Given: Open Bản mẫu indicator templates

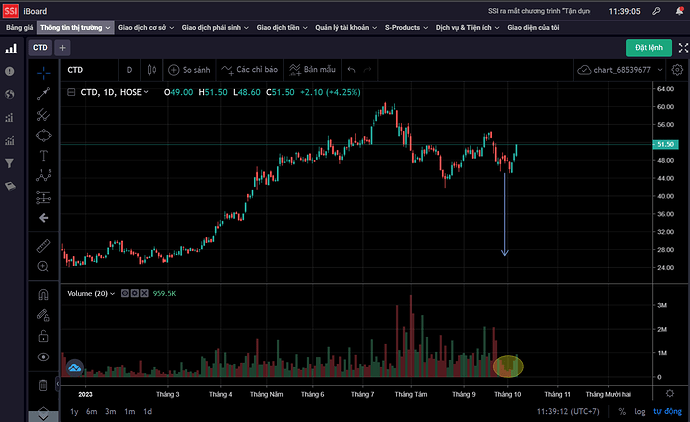Looking at the screenshot, I should [x=313, y=70].
